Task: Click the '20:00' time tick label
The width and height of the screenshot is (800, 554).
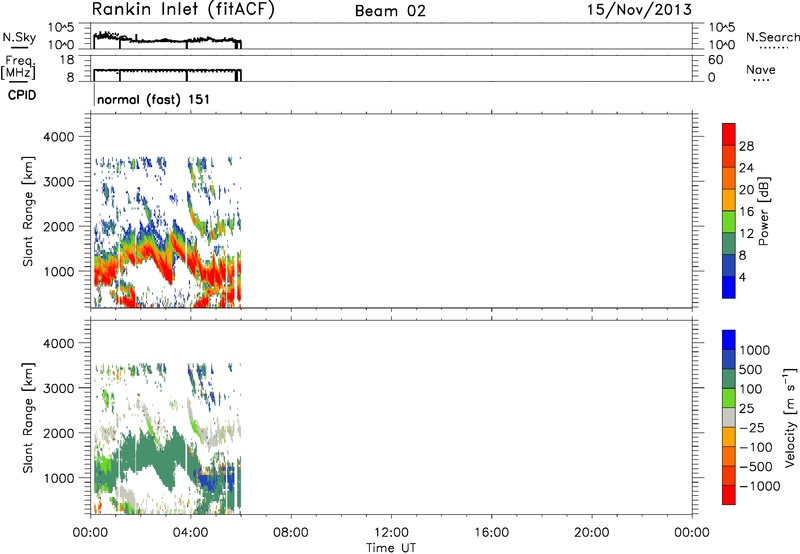Action: click(591, 533)
